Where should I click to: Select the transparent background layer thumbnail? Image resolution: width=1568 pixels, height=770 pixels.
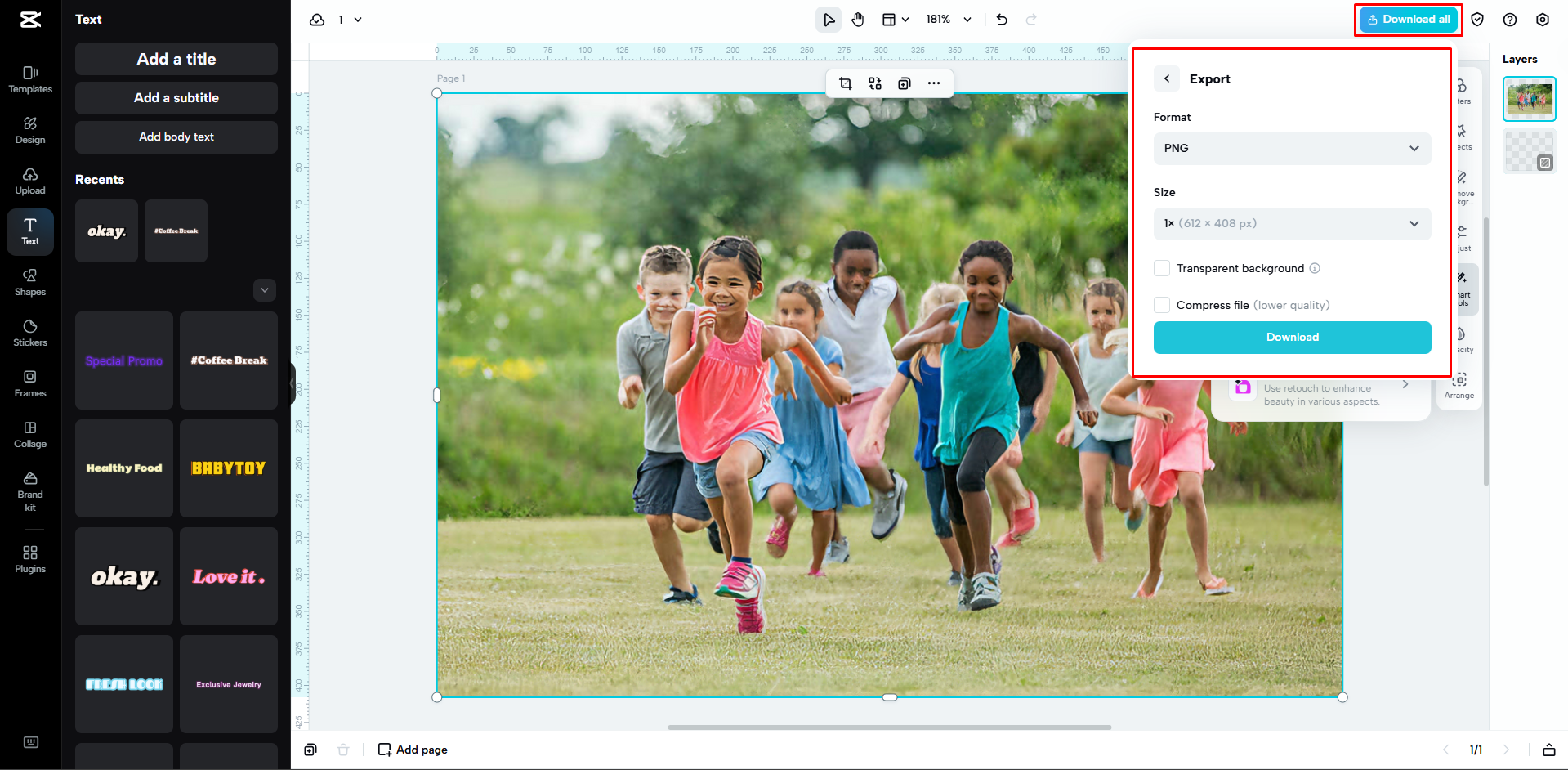(x=1530, y=151)
